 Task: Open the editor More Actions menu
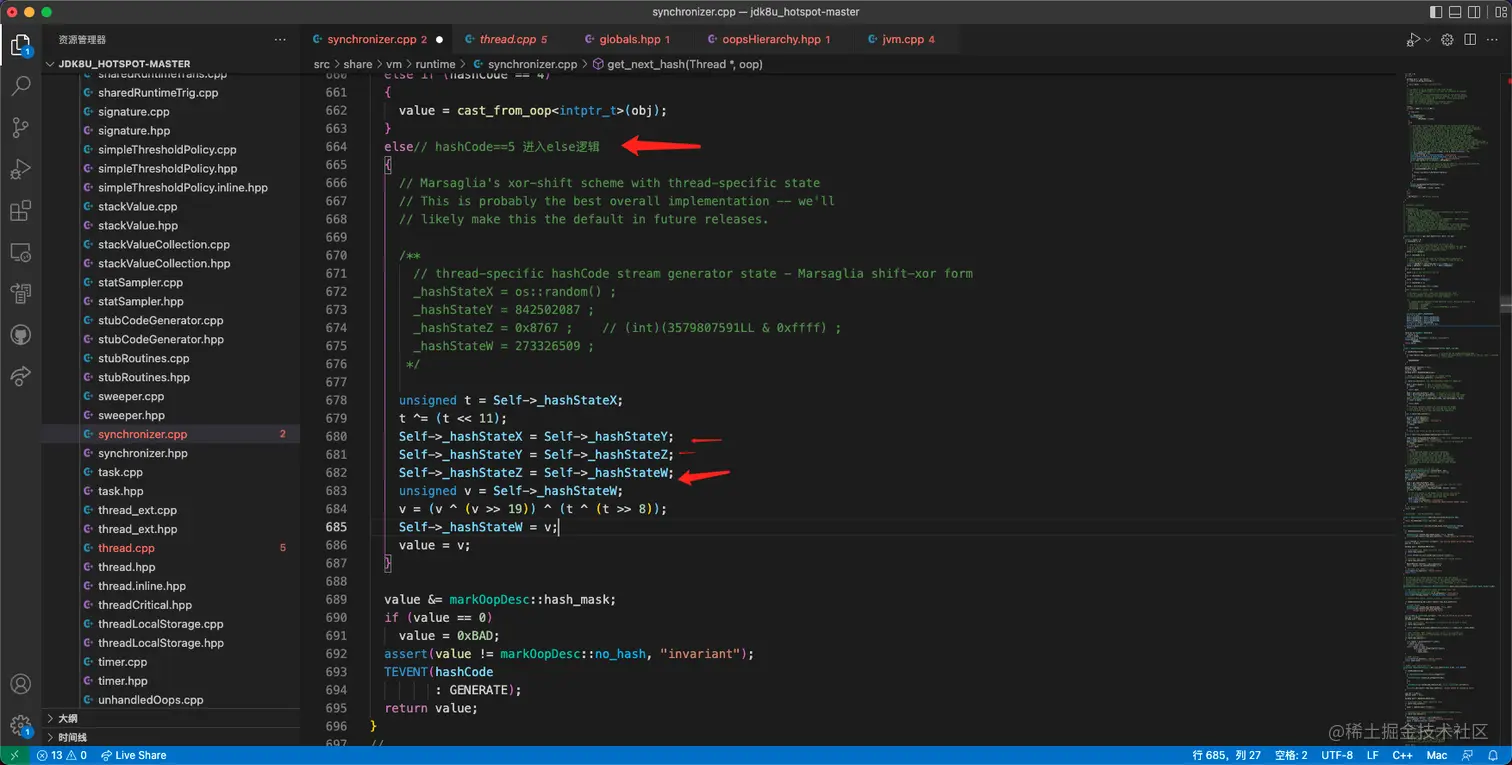(x=1493, y=39)
